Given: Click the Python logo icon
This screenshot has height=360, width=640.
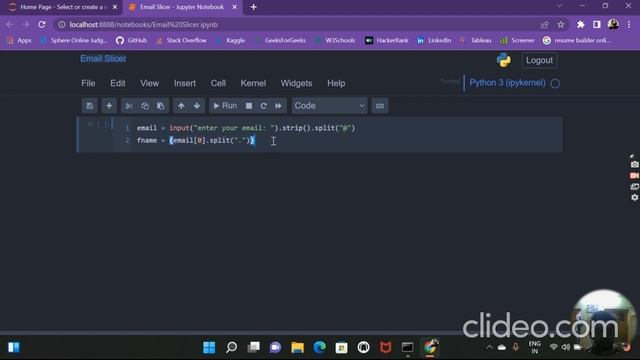Looking at the screenshot, I should tap(504, 60).
